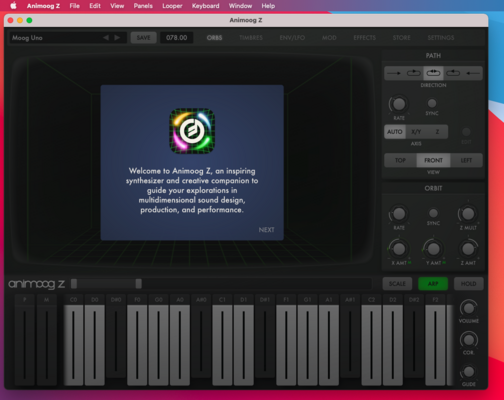Click the SAVE preset button
The height and width of the screenshot is (400, 504).
pos(143,38)
